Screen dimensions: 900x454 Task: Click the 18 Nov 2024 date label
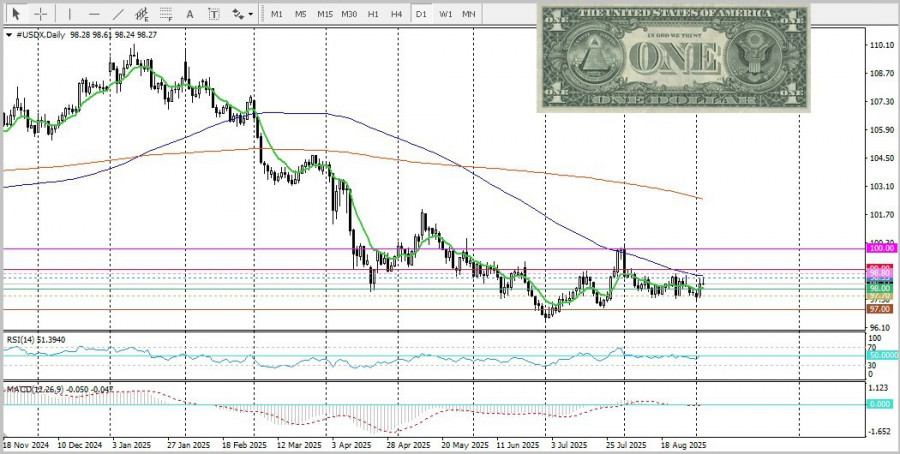click(x=26, y=445)
